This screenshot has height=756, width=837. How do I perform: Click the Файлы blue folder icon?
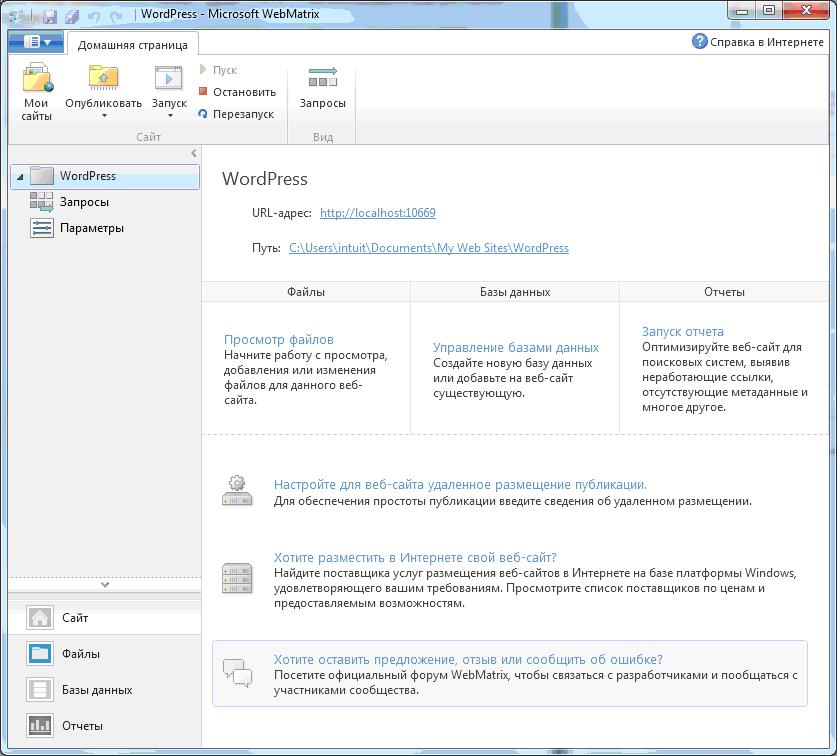tap(40, 653)
